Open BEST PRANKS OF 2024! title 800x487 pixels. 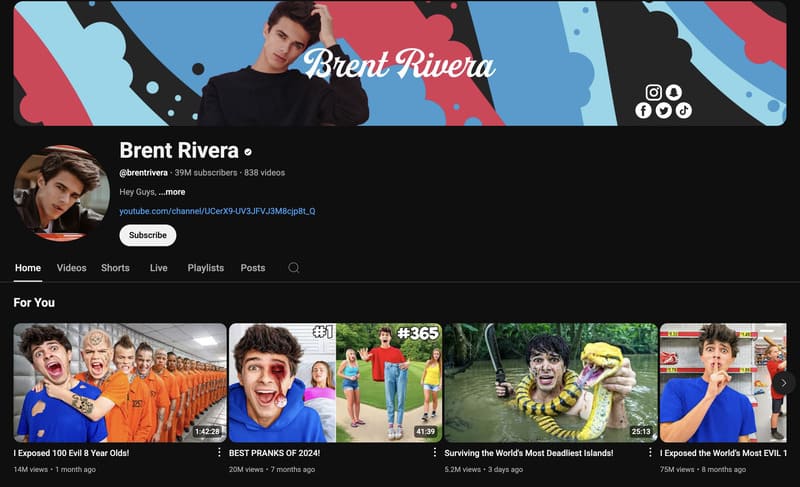pyautogui.click(x=274, y=453)
